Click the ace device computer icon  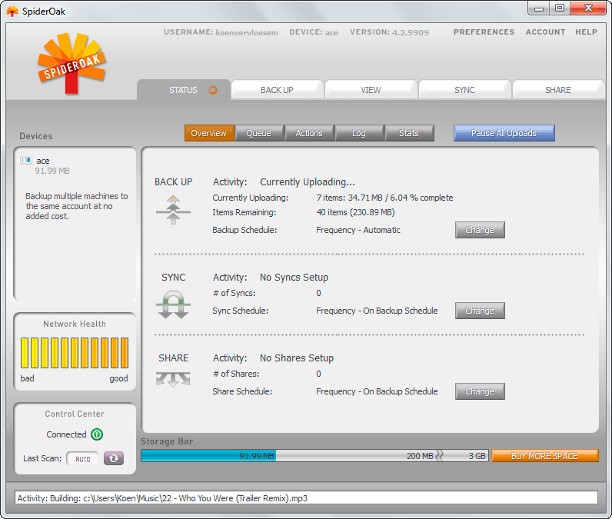(26, 160)
